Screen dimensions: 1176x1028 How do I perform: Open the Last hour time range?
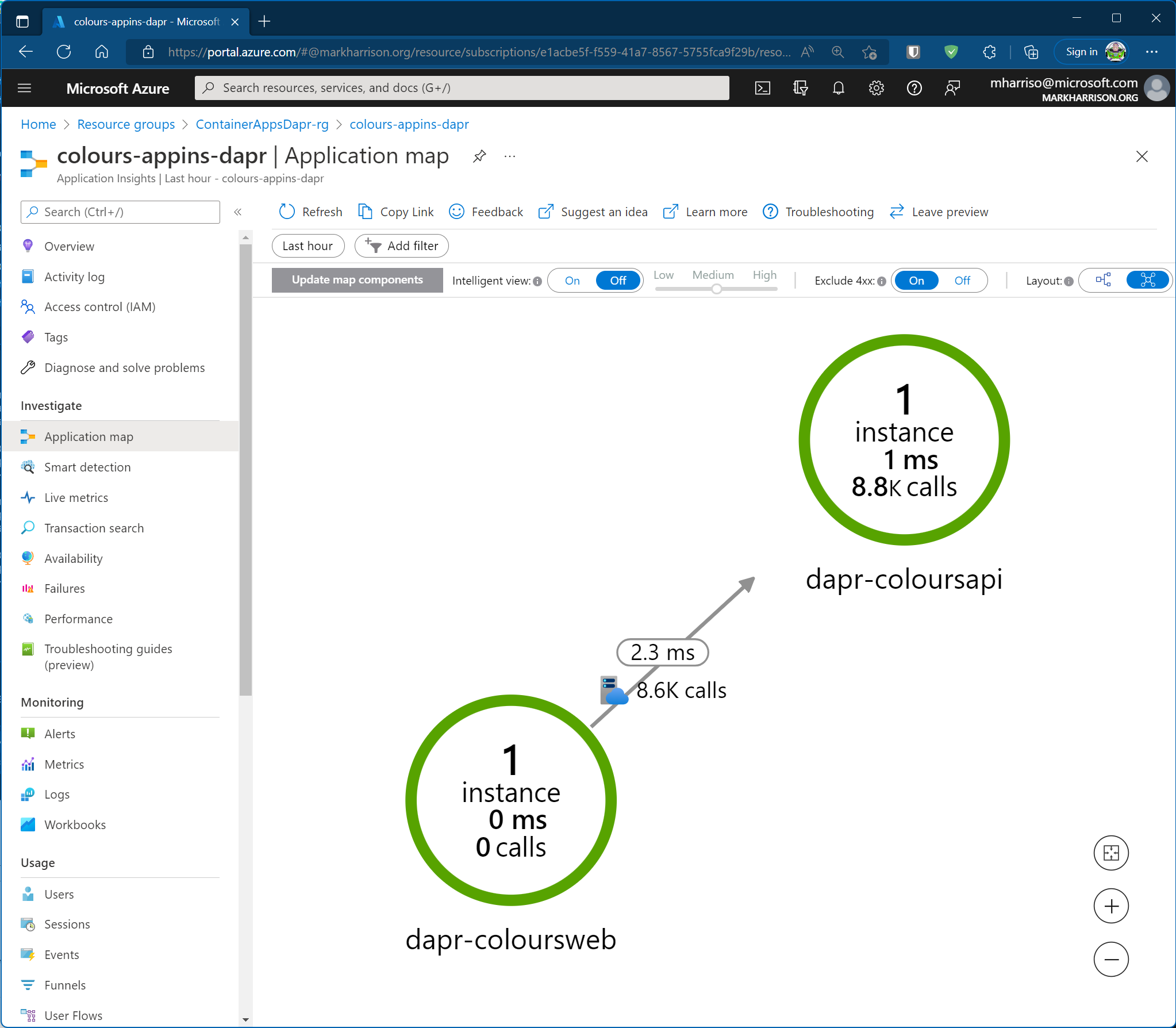(x=308, y=246)
